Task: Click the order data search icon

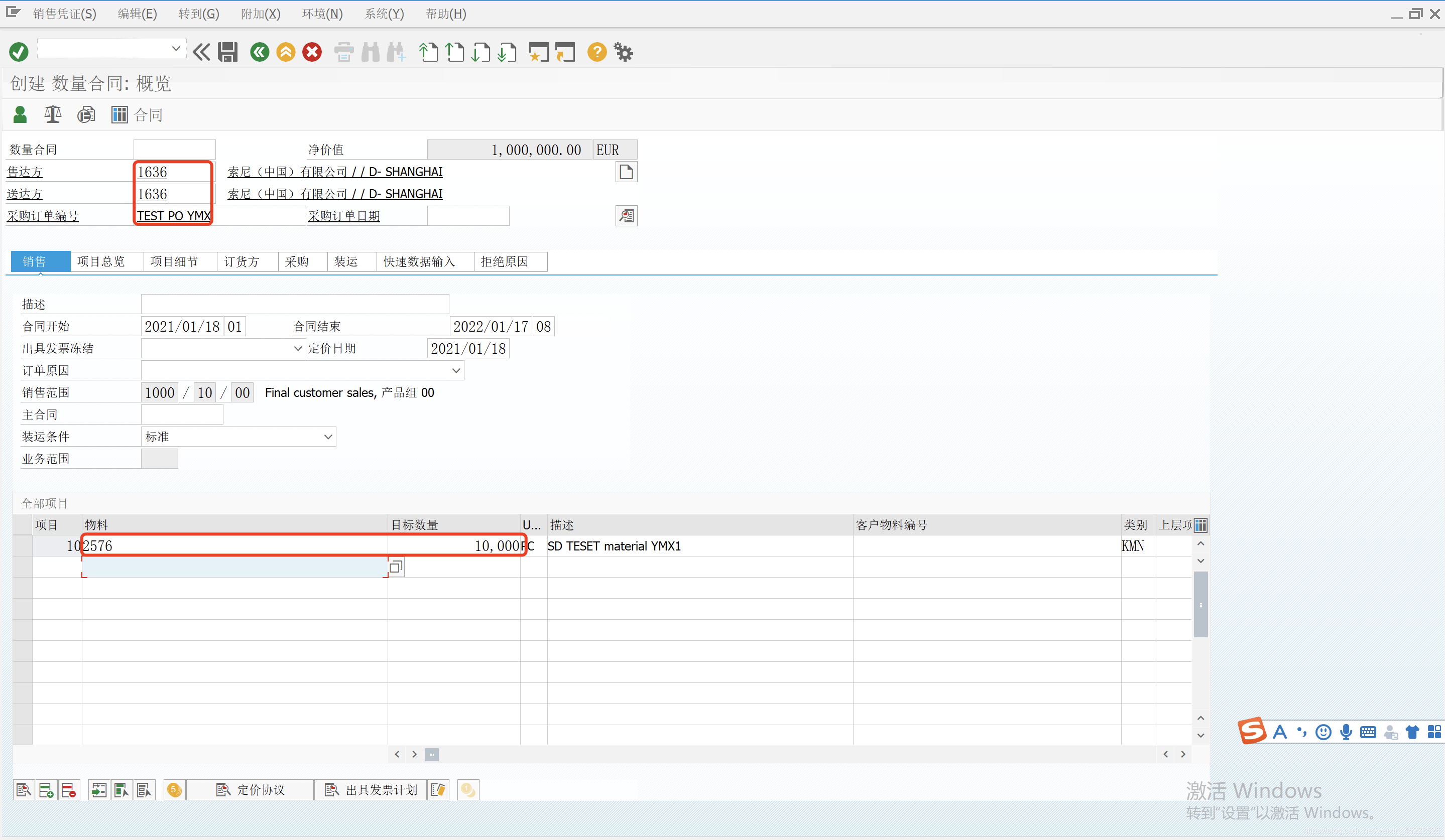Action: click(x=626, y=216)
